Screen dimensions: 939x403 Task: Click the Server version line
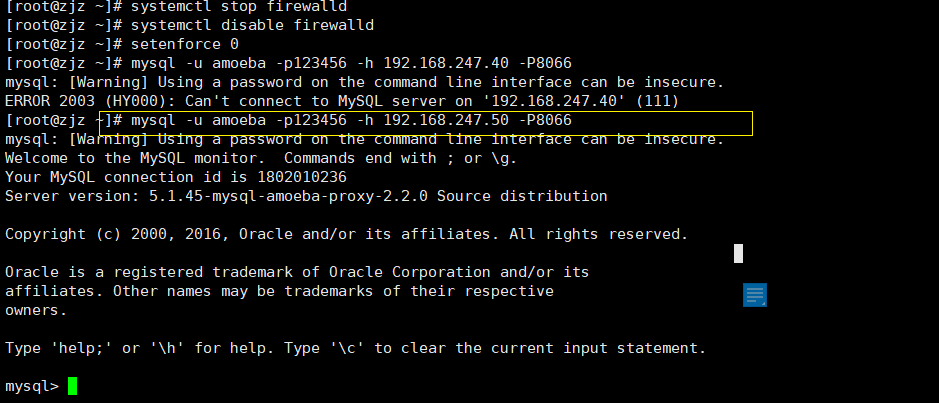[306, 196]
